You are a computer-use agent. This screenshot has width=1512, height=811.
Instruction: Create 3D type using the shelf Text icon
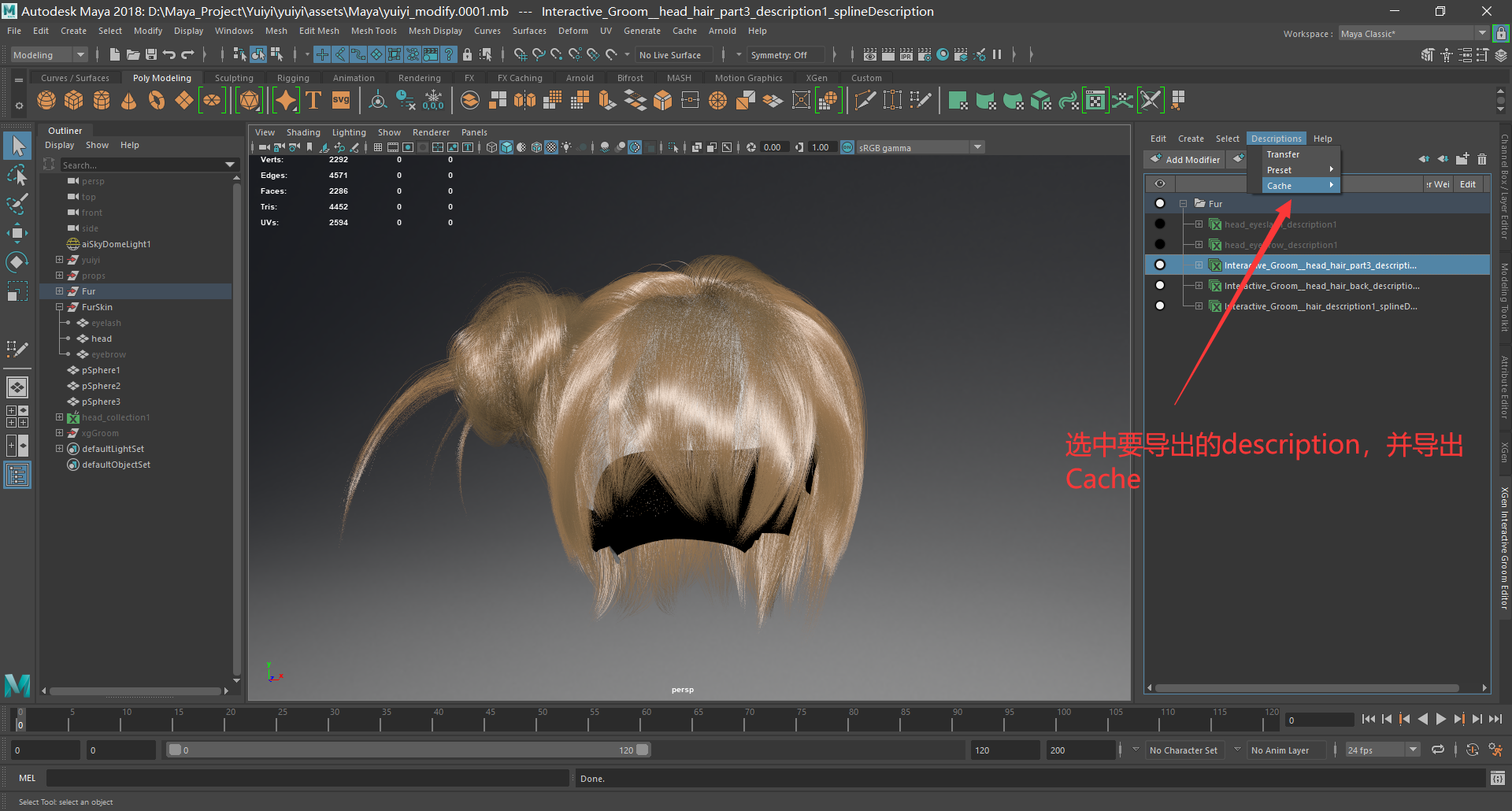pos(313,100)
